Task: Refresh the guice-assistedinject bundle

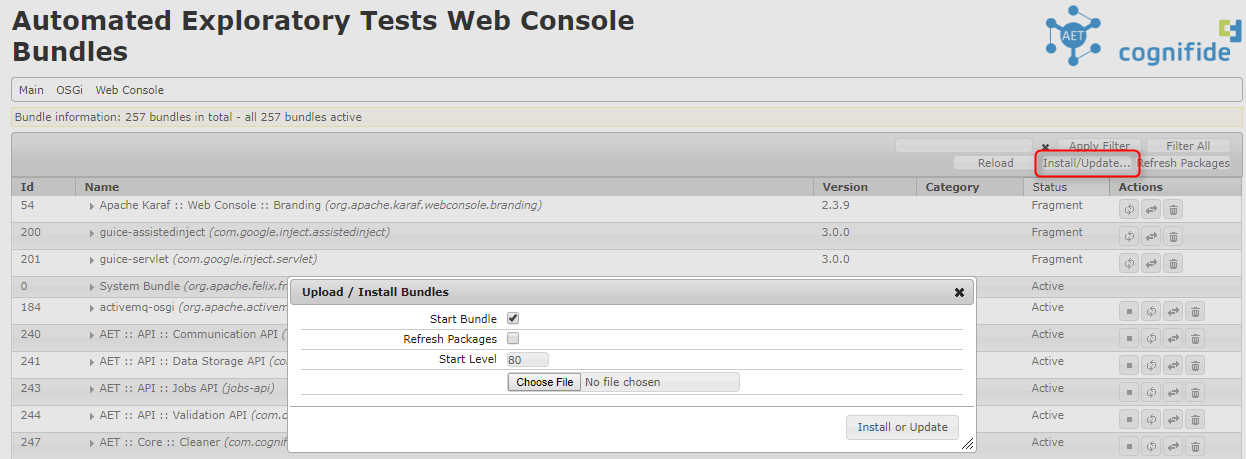Action: click(x=1129, y=237)
